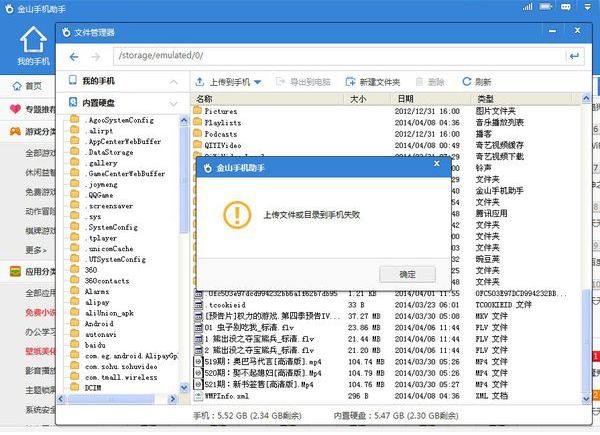Select the [预告片]权力的游戏 MKV file

click(x=386, y=316)
